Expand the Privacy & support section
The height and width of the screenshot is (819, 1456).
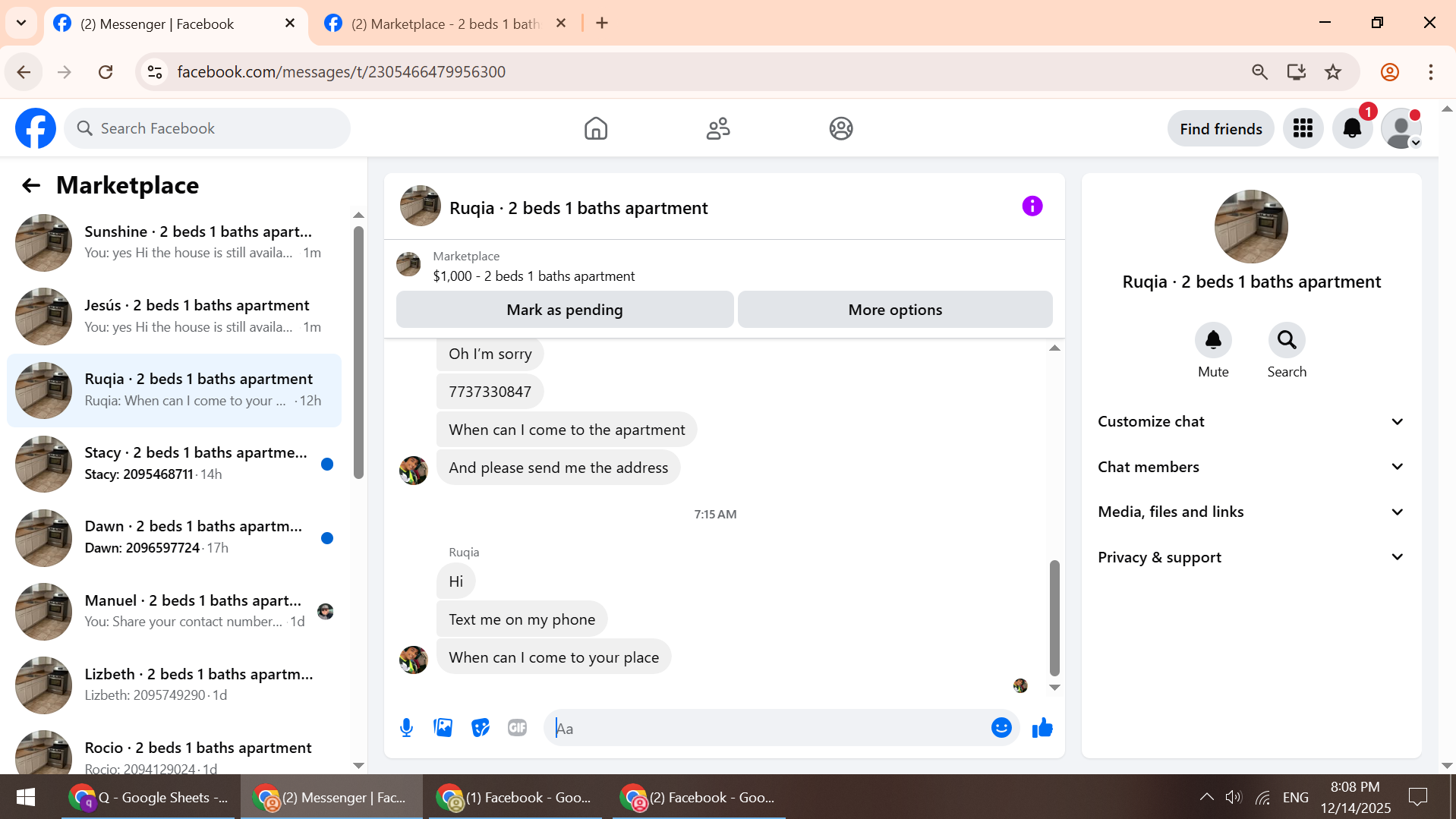pos(1251,557)
